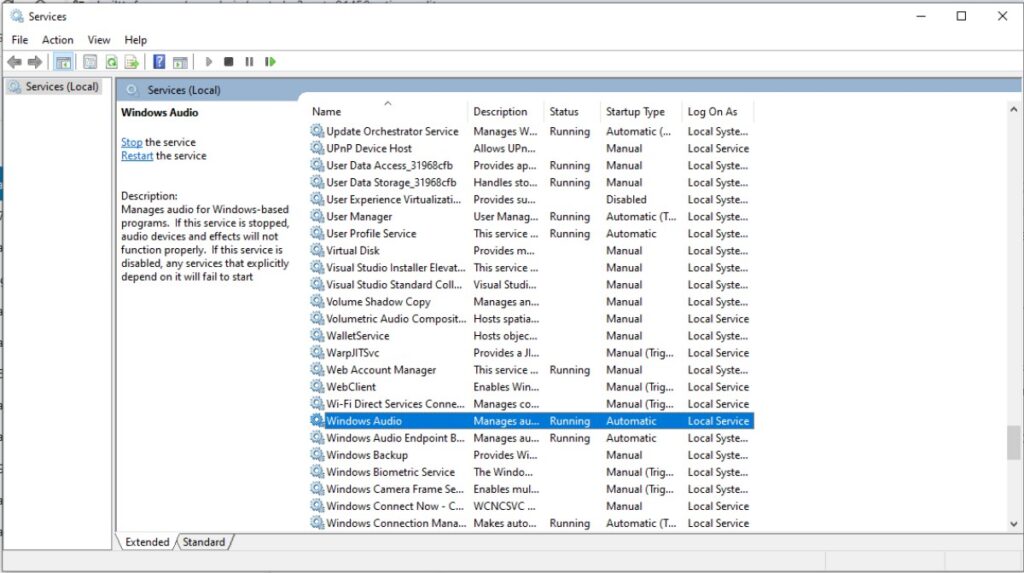
Task: Select Wi-Fi Direct Services Connection row
Action: tap(531, 404)
